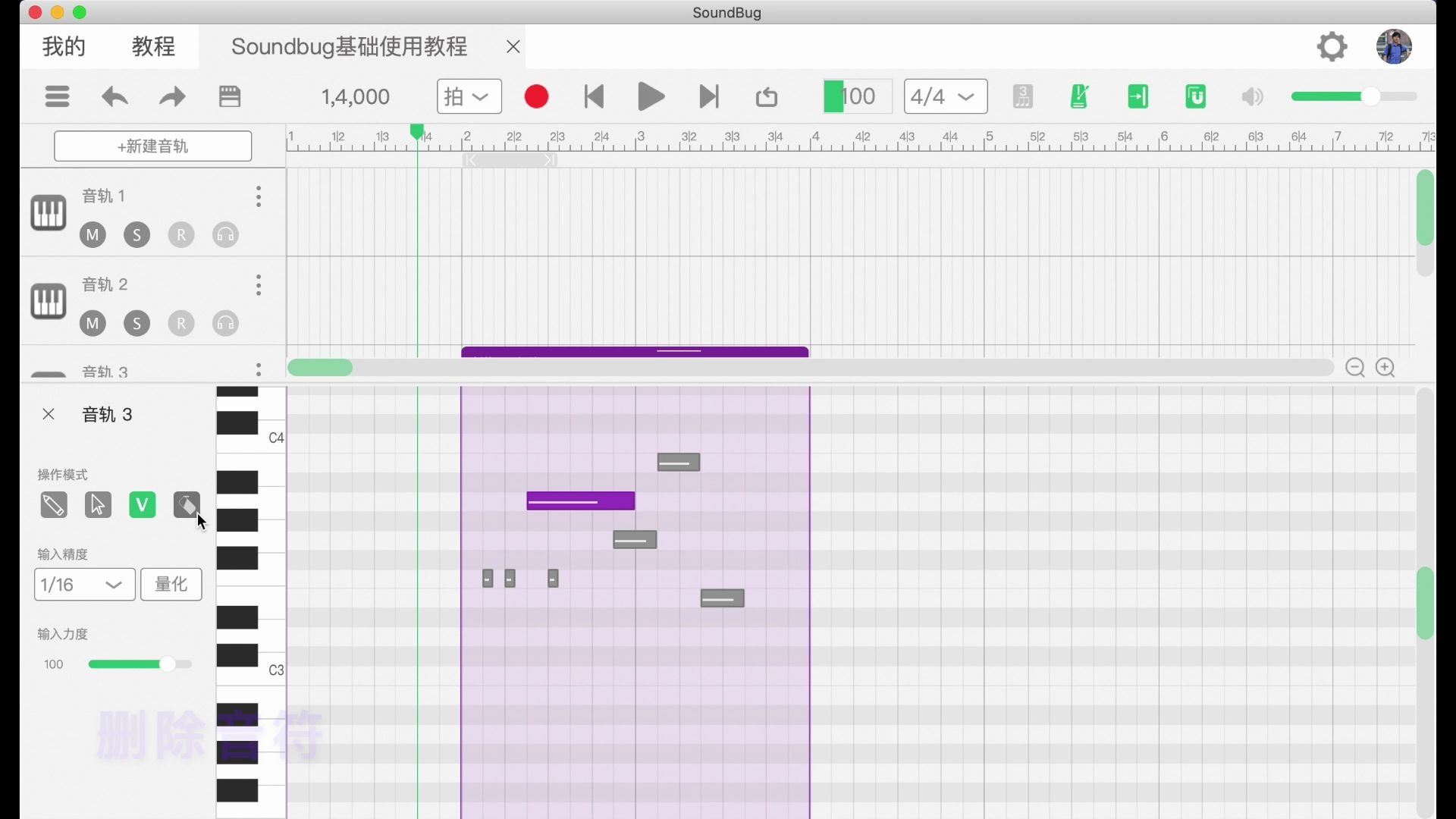Image resolution: width=1456 pixels, height=819 pixels.
Task: Start recording with the red button
Action: click(x=536, y=96)
